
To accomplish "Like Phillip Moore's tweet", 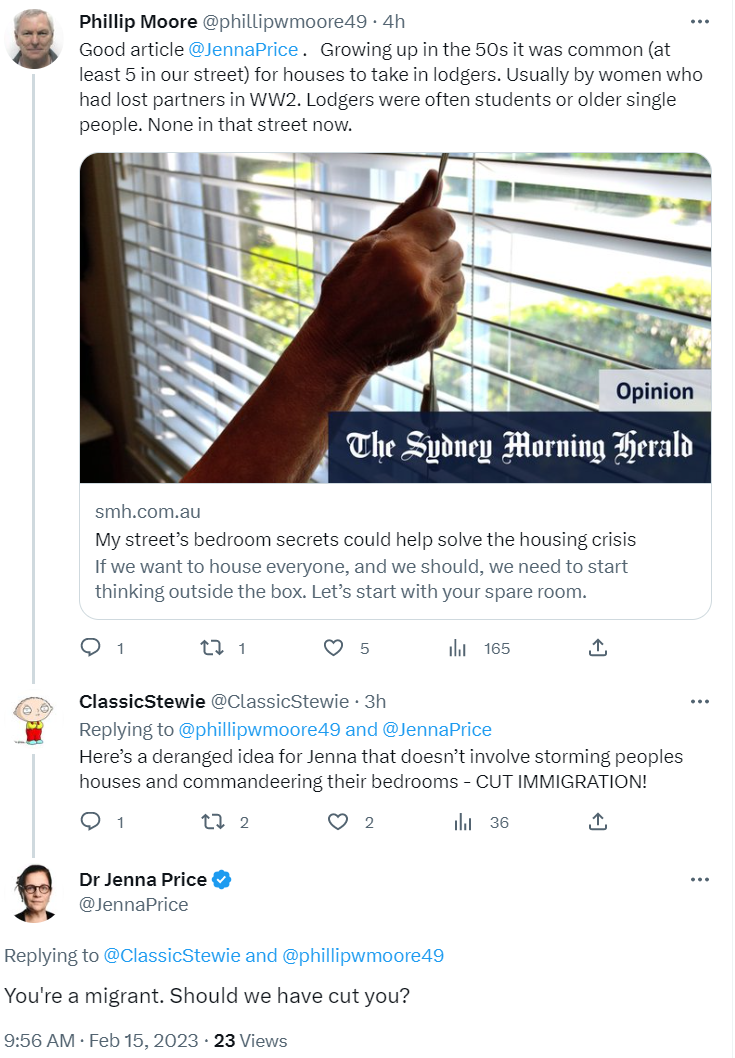I will click(x=335, y=648).
